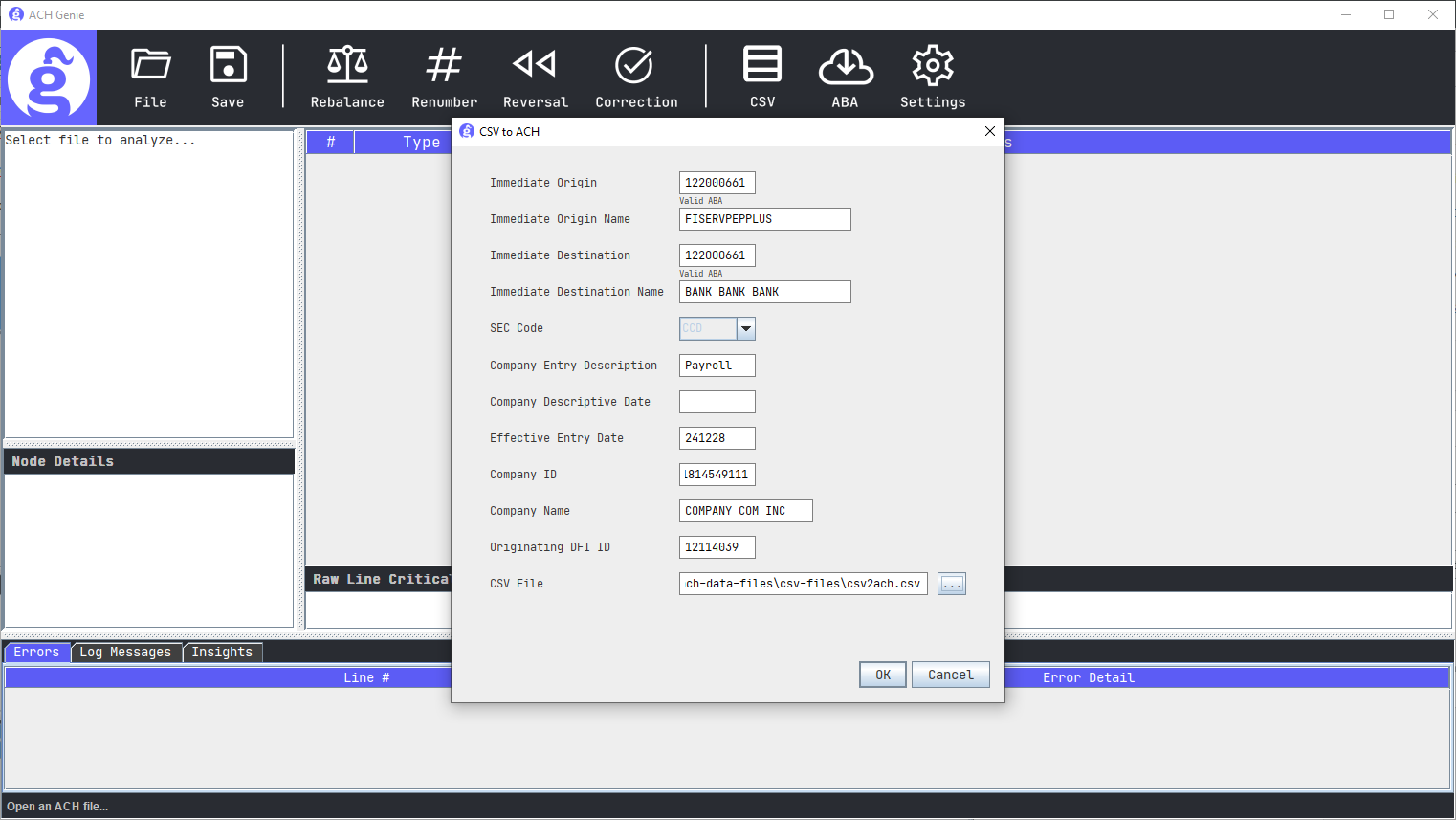Click the # column header
The width and height of the screenshot is (1456, 820).
tap(331, 142)
